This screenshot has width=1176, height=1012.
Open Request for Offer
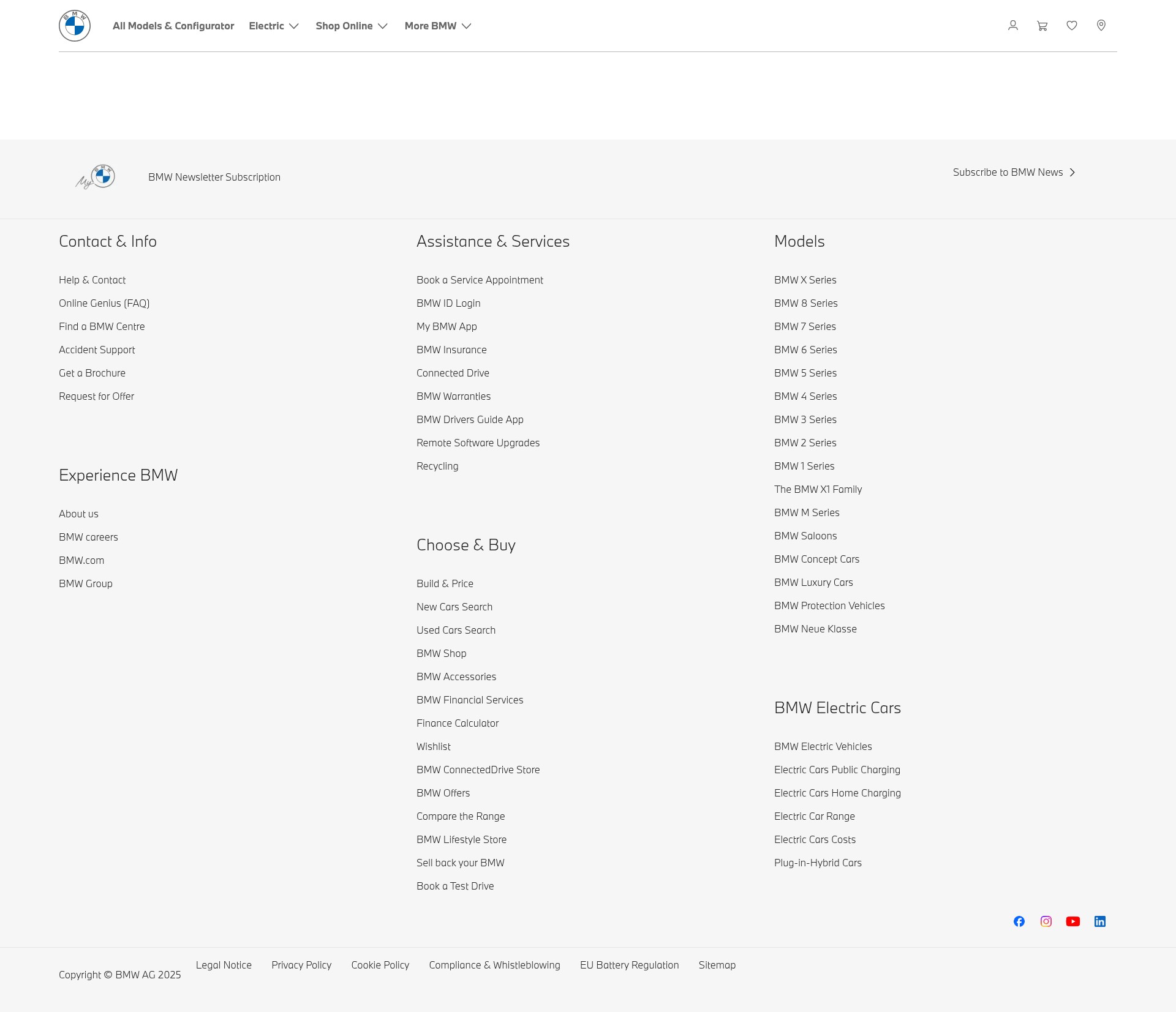(96, 396)
